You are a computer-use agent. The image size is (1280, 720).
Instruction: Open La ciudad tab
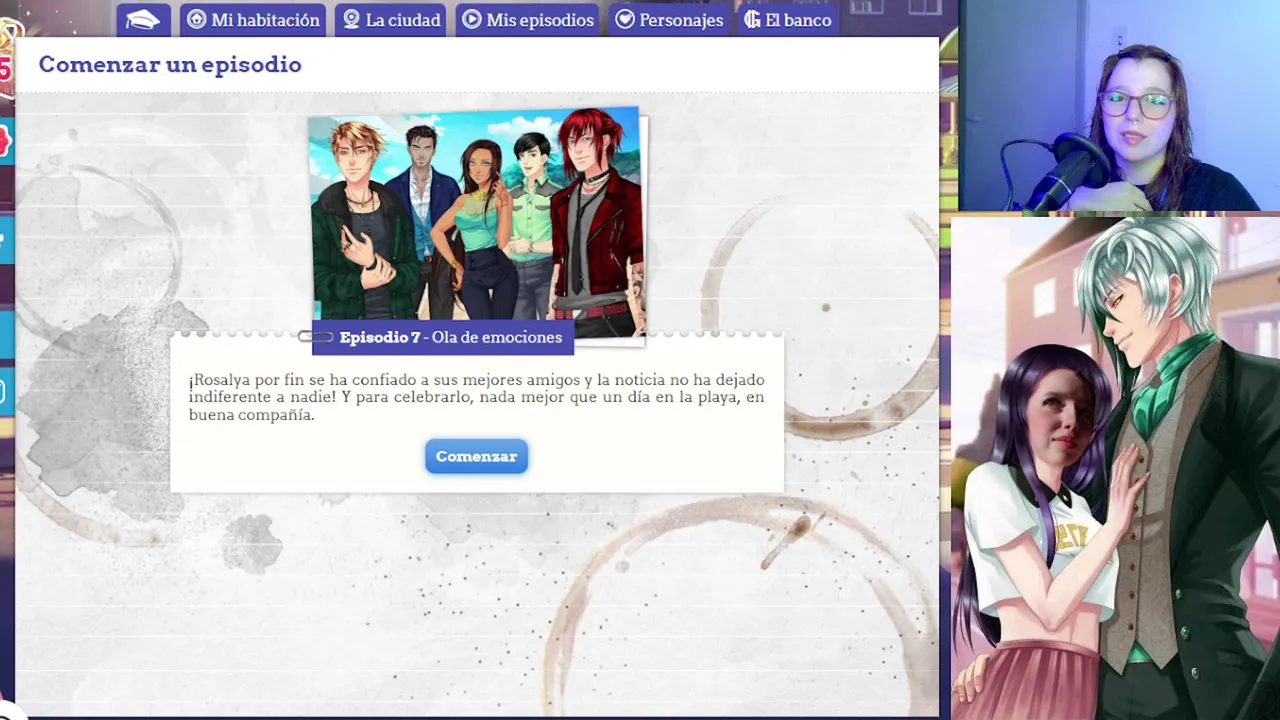391,20
